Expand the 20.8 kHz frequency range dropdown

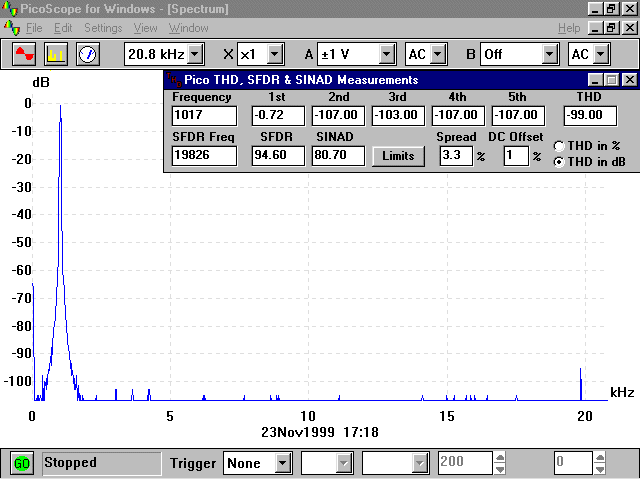[195, 53]
